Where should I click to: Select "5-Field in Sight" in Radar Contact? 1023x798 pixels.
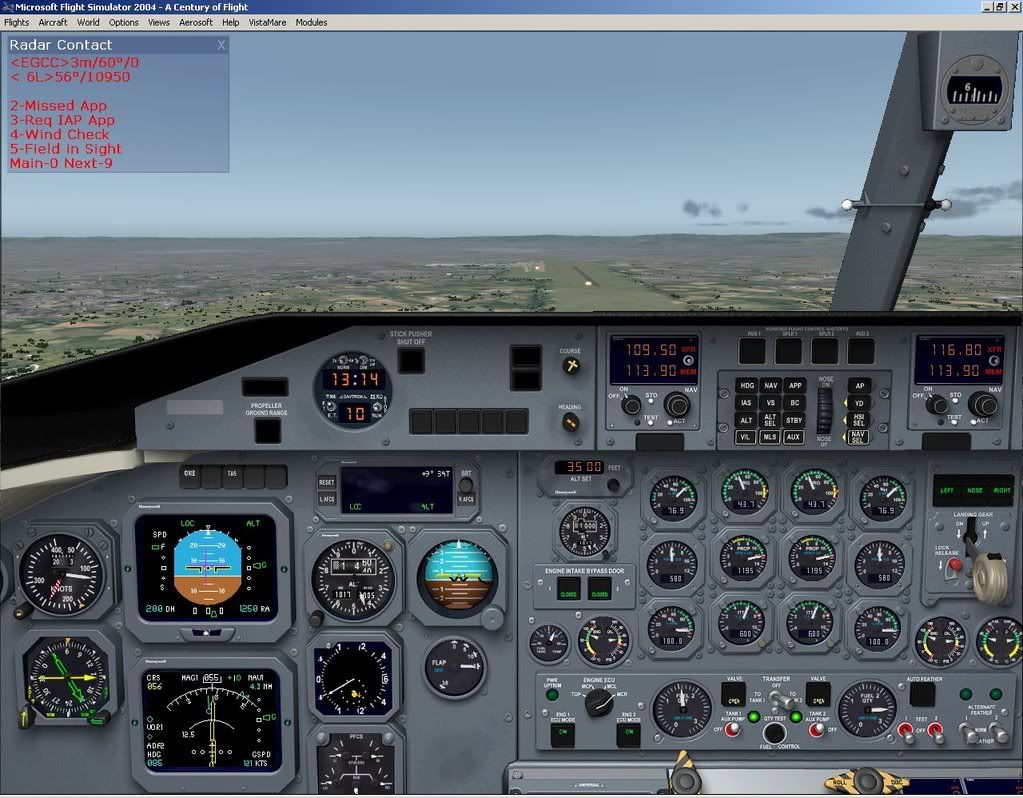66,149
